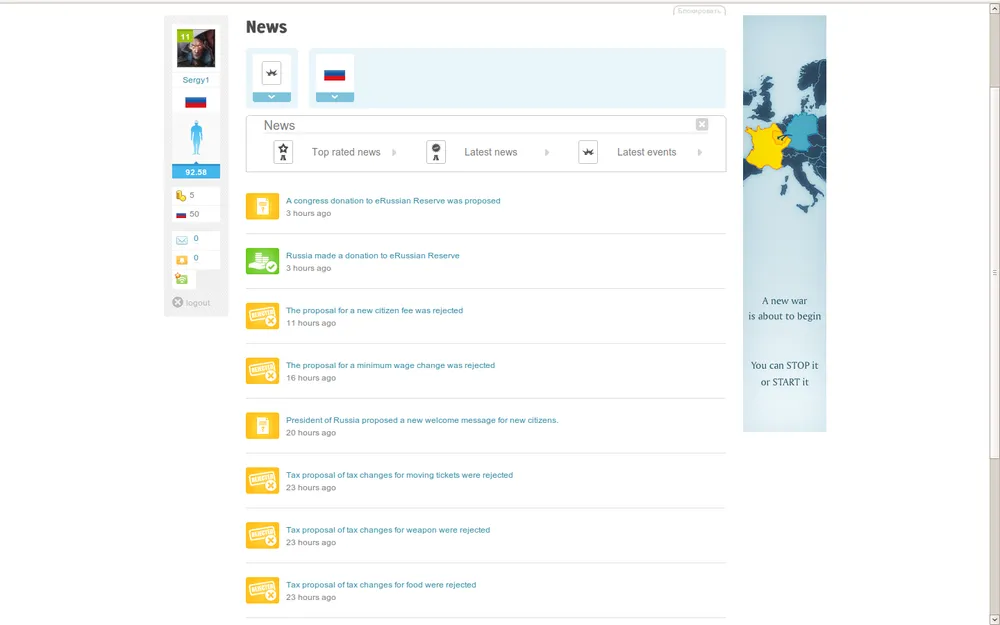Click the messages envelope icon

click(x=181, y=240)
